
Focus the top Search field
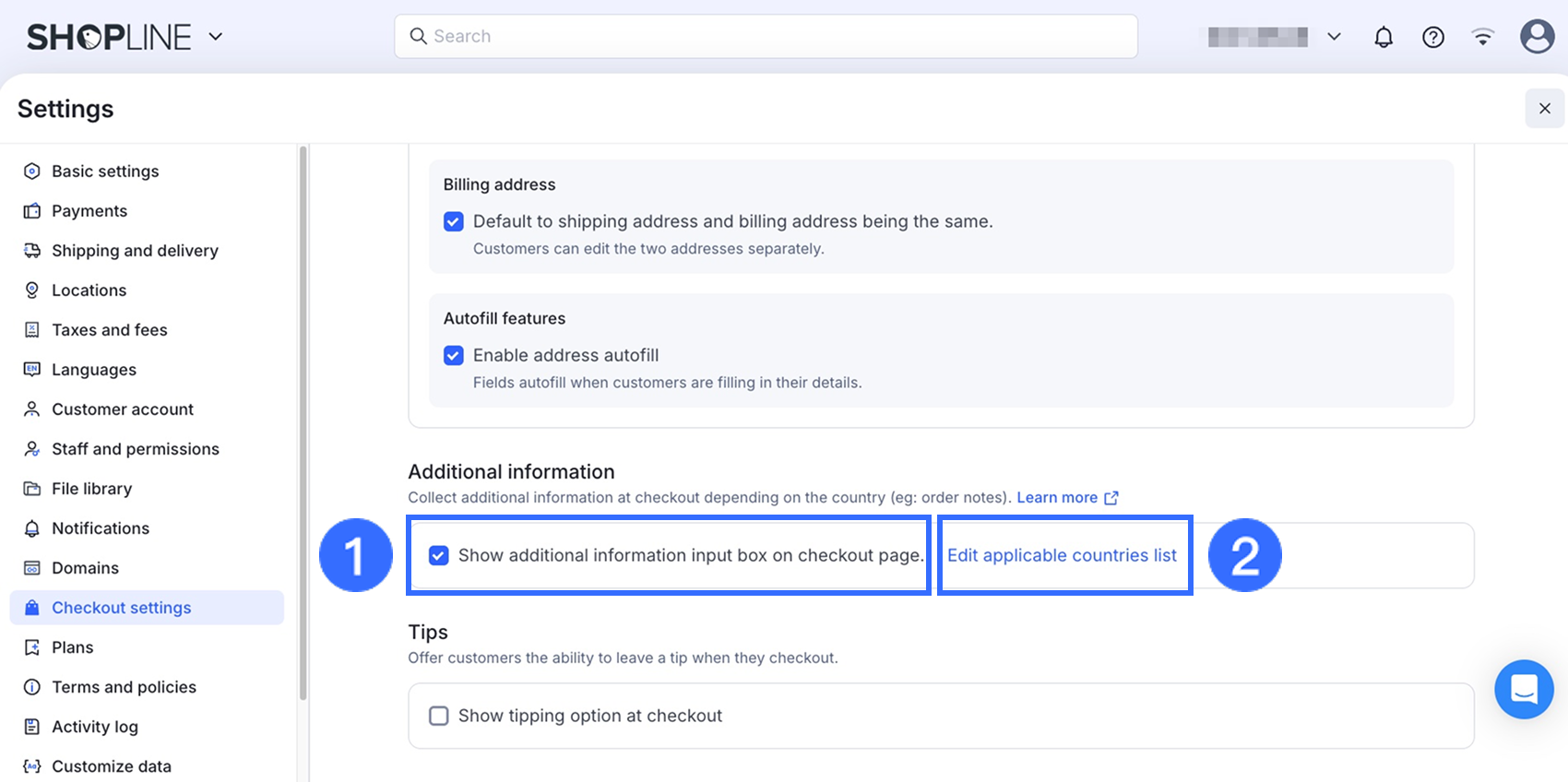pos(766,36)
